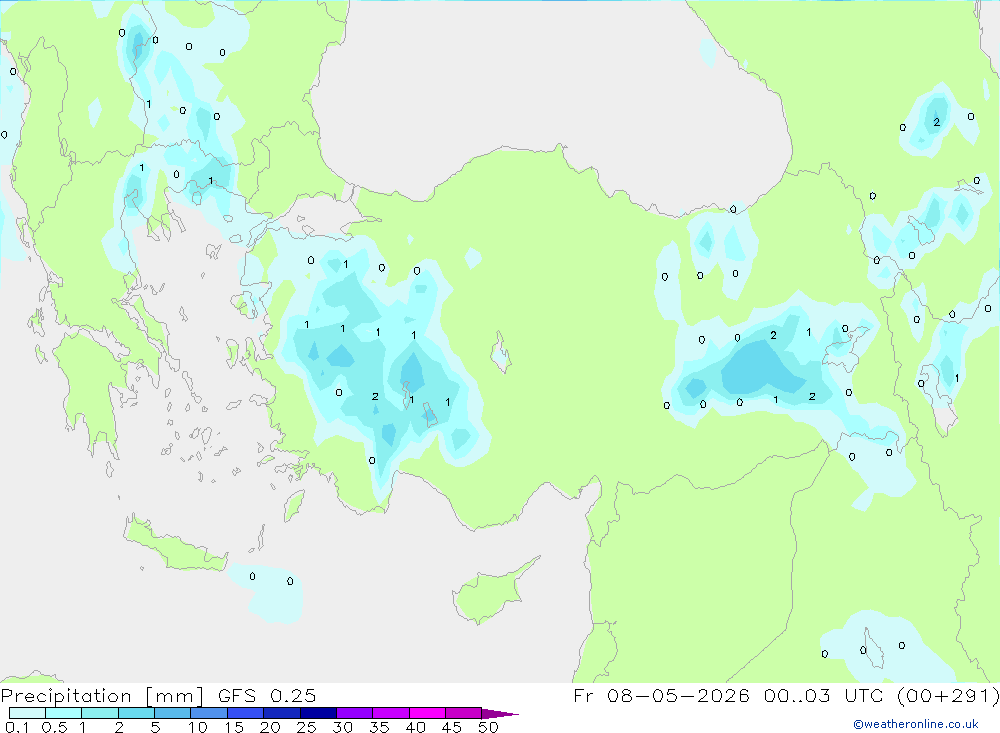Pick the 15–20 mm legend swatch

246,713
